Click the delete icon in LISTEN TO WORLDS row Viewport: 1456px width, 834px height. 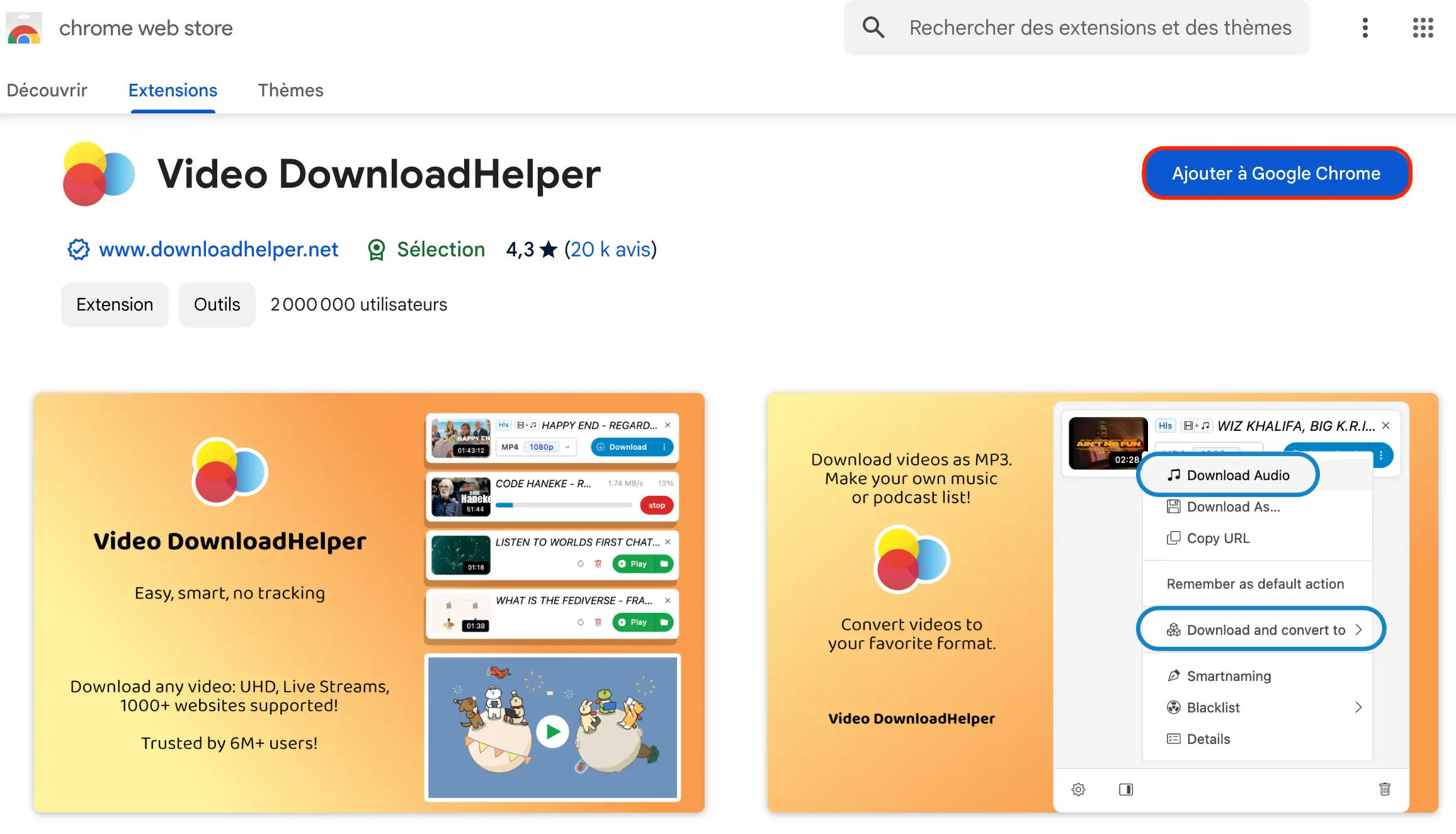point(598,564)
